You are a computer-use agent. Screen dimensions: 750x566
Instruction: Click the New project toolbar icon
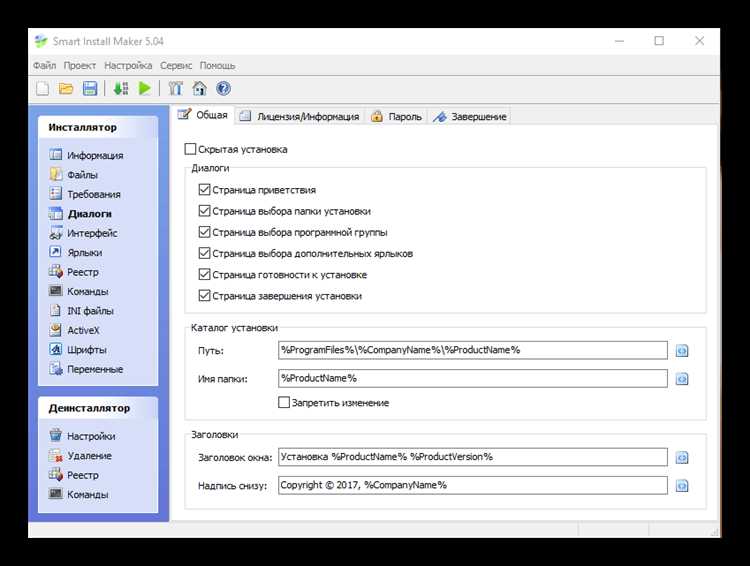[42, 88]
